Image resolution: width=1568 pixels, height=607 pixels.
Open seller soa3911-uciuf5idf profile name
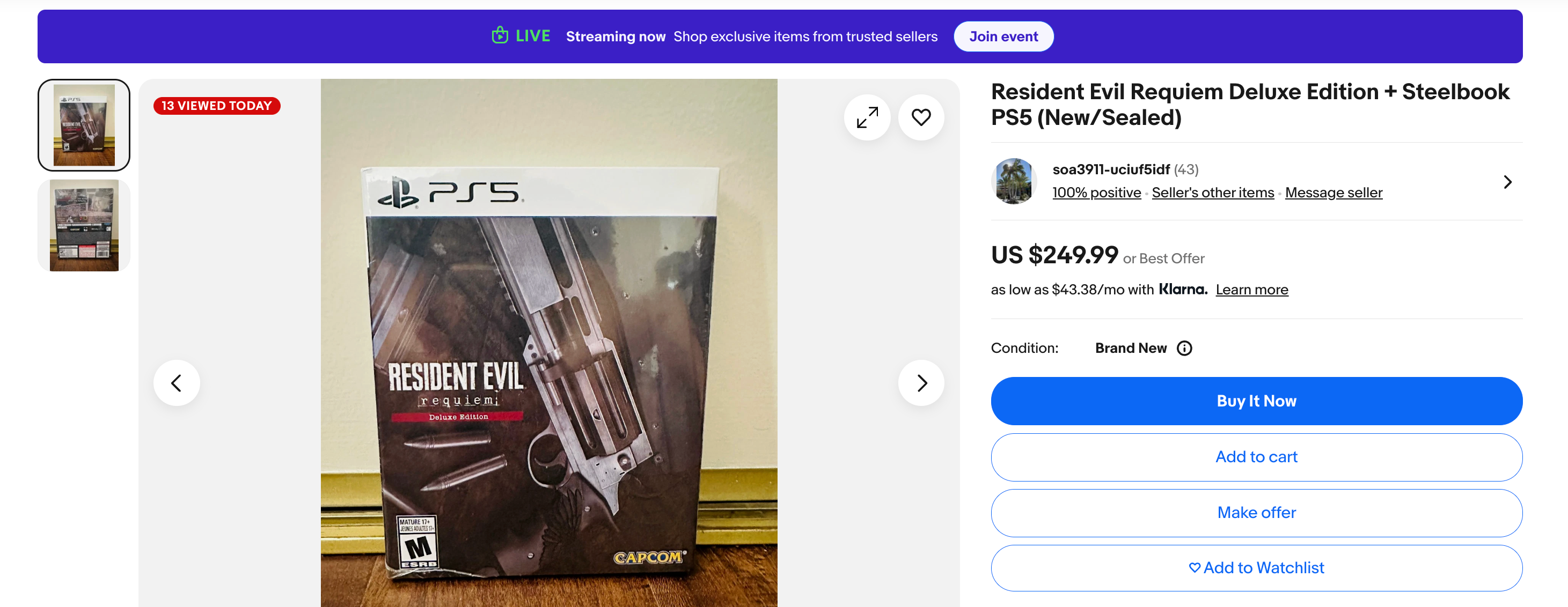[x=1111, y=169]
